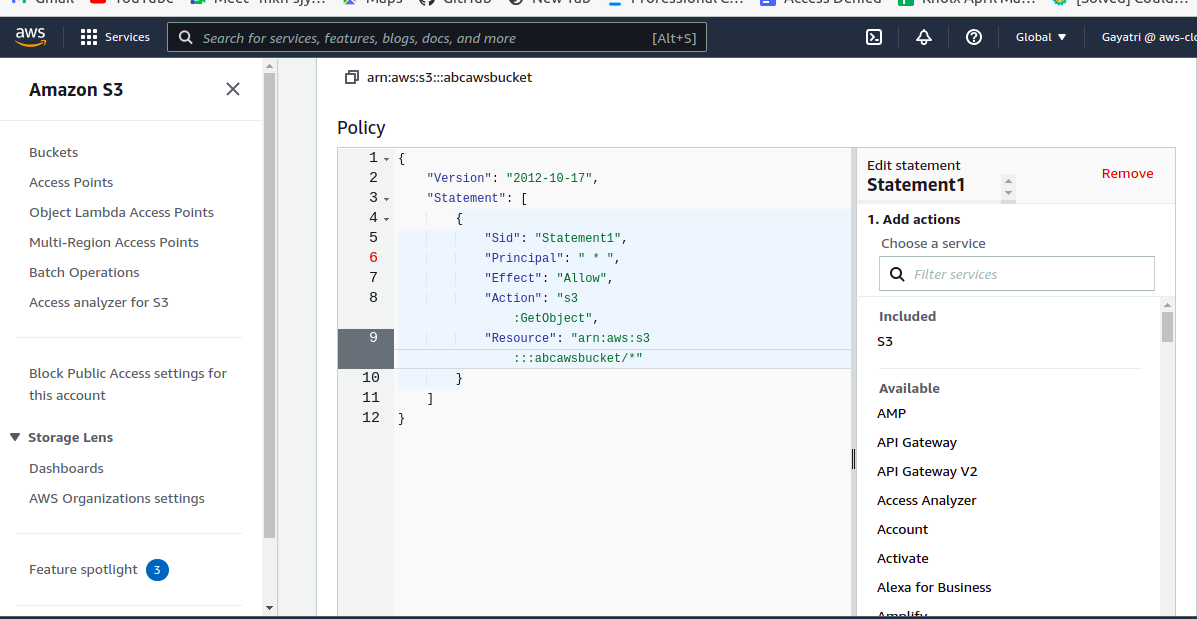Choose Alexa for Business service
The width and height of the screenshot is (1197, 619).
[934, 587]
